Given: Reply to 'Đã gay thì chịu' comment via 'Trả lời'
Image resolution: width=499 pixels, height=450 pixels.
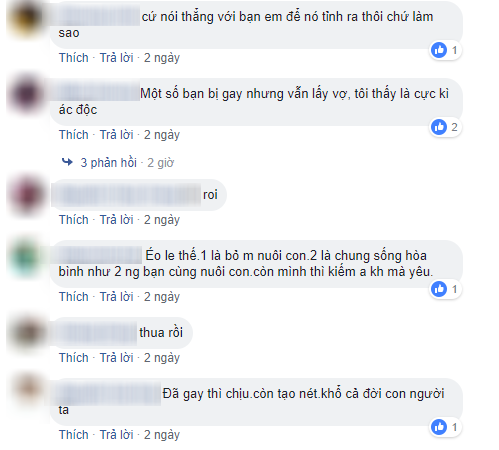Looking at the screenshot, I should [x=117, y=435].
